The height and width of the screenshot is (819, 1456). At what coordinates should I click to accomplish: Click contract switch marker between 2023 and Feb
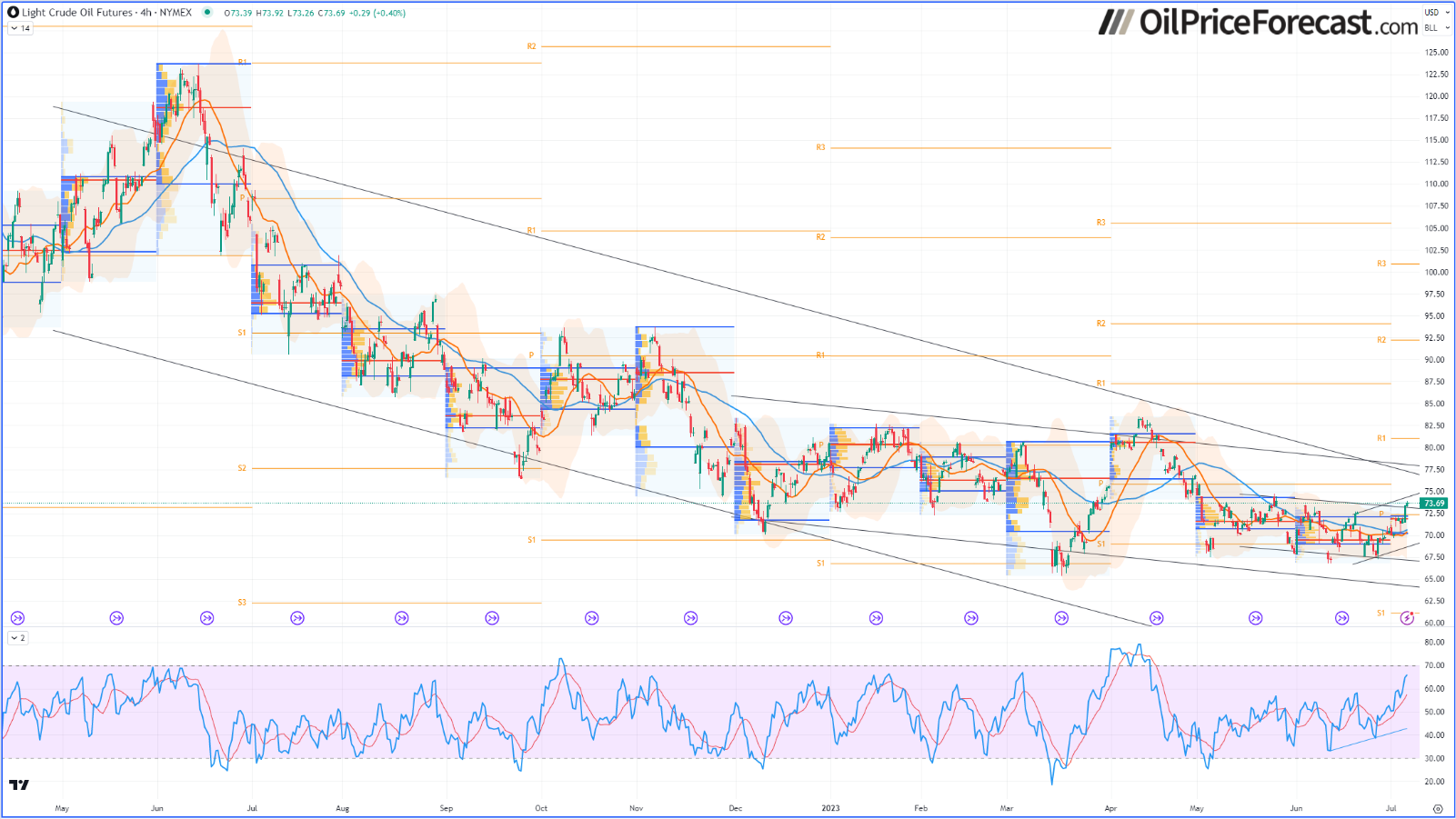point(876,618)
